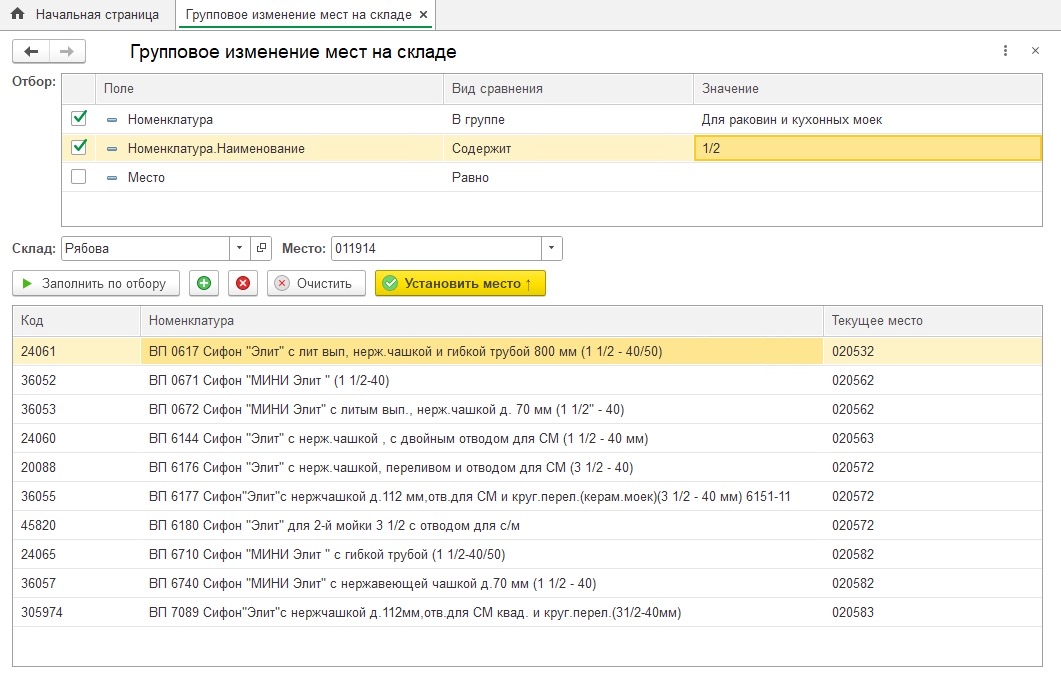
Task: Click the red delete row icon
Action: point(242,283)
